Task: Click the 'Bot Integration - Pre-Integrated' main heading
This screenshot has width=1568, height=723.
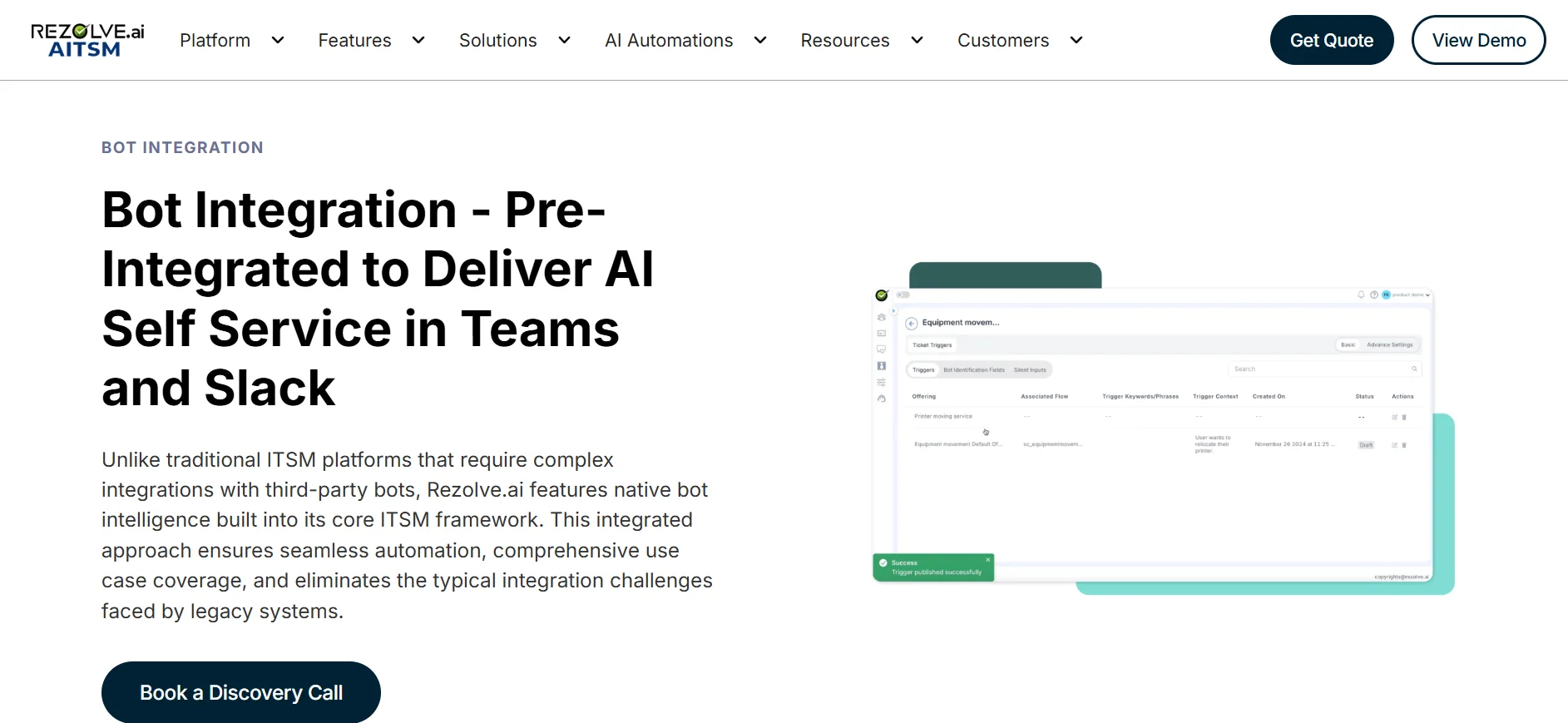Action: point(378,299)
